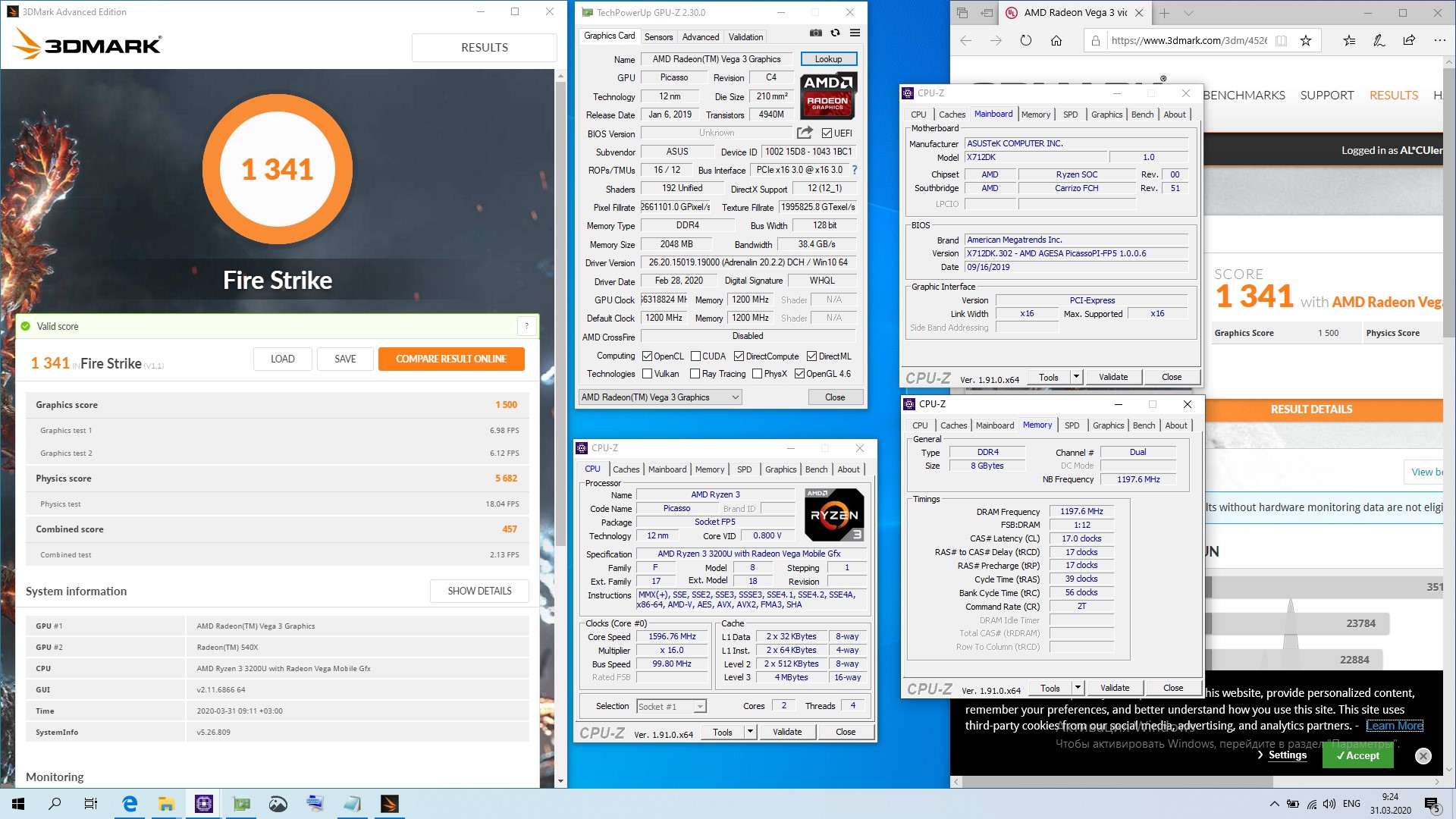The image size is (1456, 819).
Task: Dismiss cookie banner with X icon
Action: point(1423,756)
